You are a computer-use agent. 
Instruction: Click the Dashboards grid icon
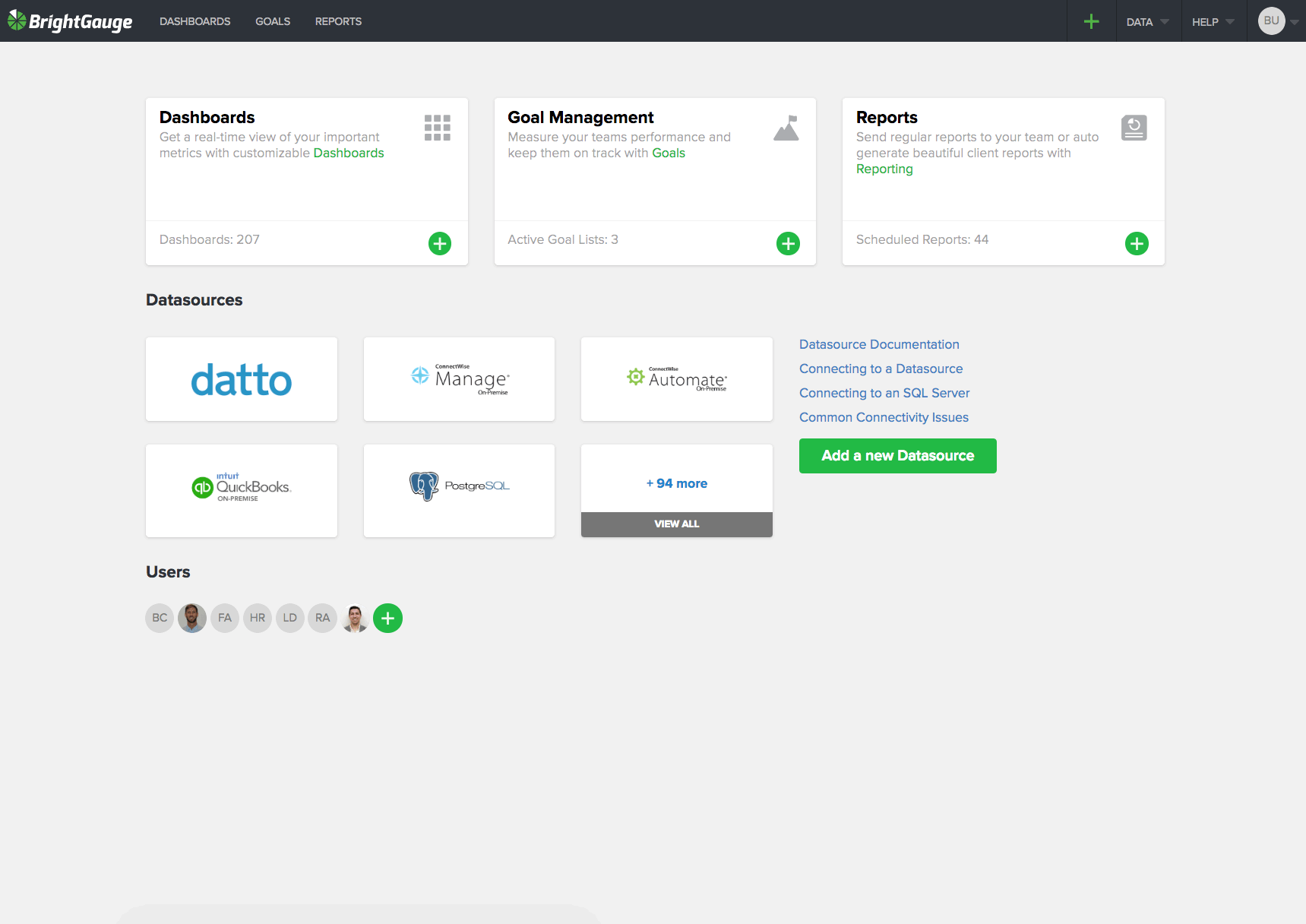[438, 128]
